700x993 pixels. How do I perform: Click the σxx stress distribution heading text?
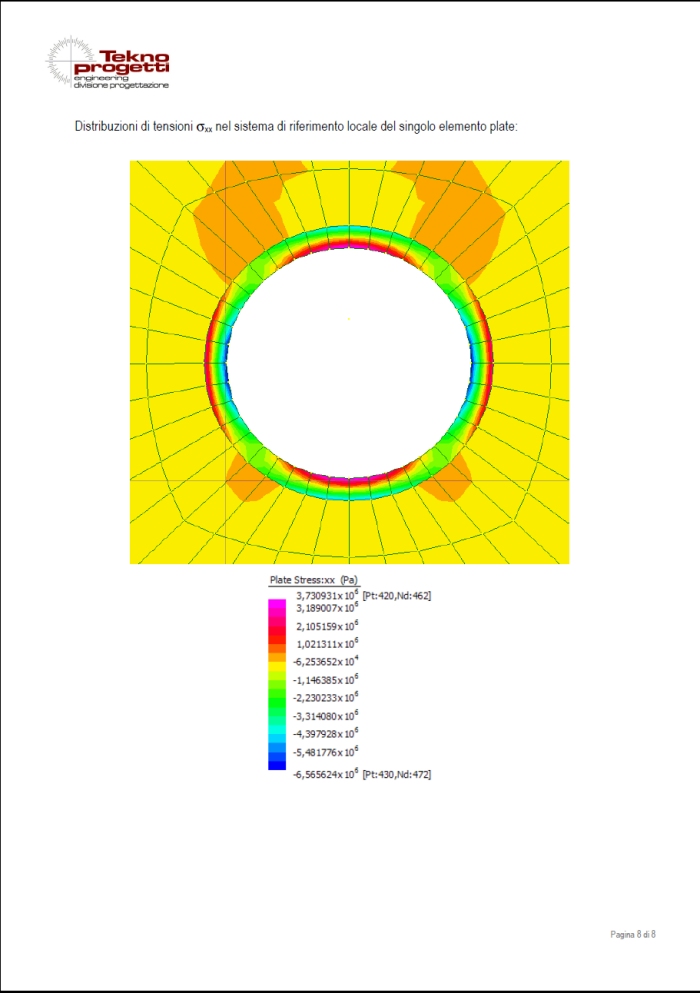[x=295, y=127]
